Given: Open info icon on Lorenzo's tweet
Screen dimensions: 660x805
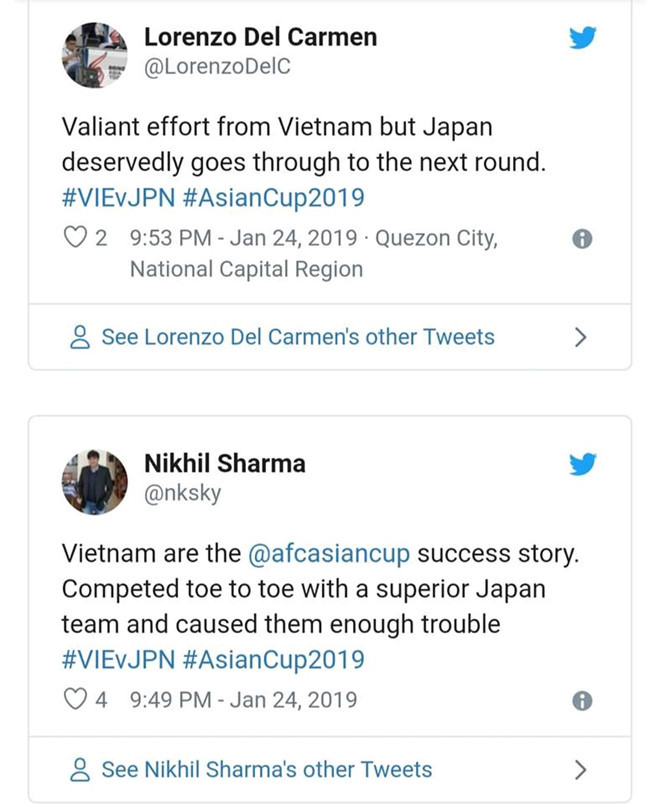Looking at the screenshot, I should pos(582,240).
